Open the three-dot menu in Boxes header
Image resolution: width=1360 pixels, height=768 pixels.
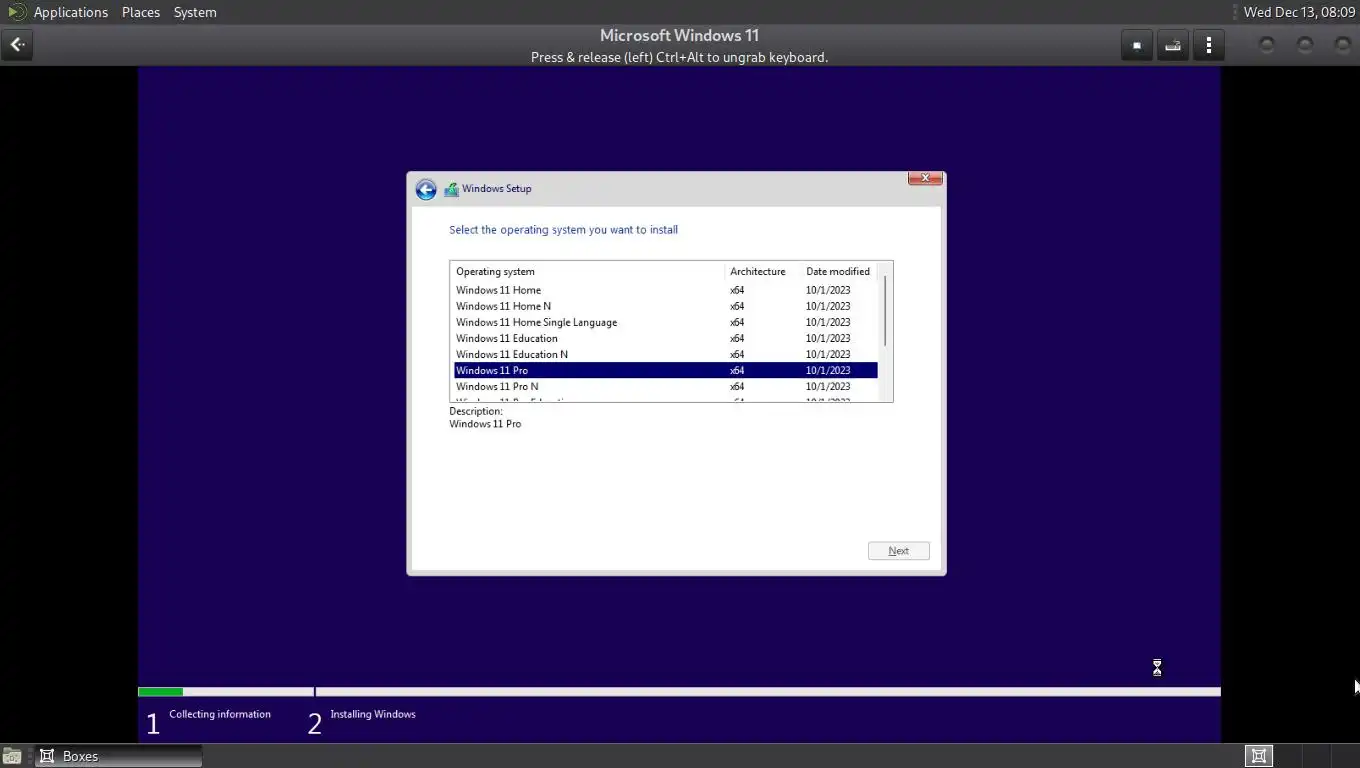point(1209,45)
